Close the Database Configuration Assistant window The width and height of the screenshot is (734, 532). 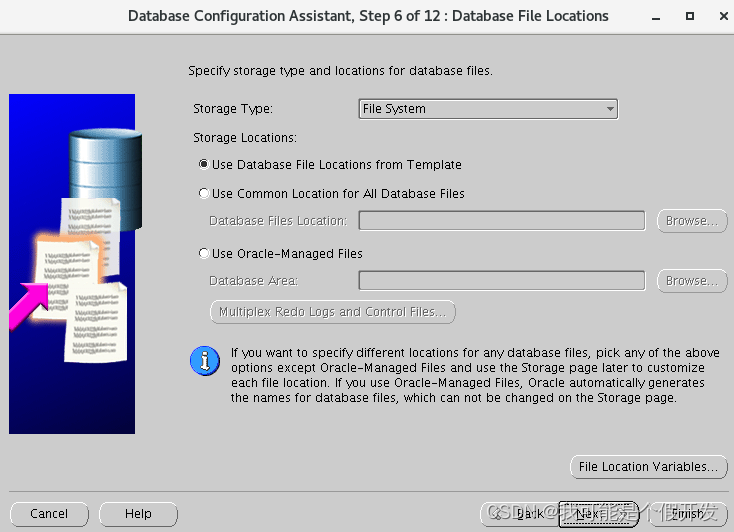723,16
